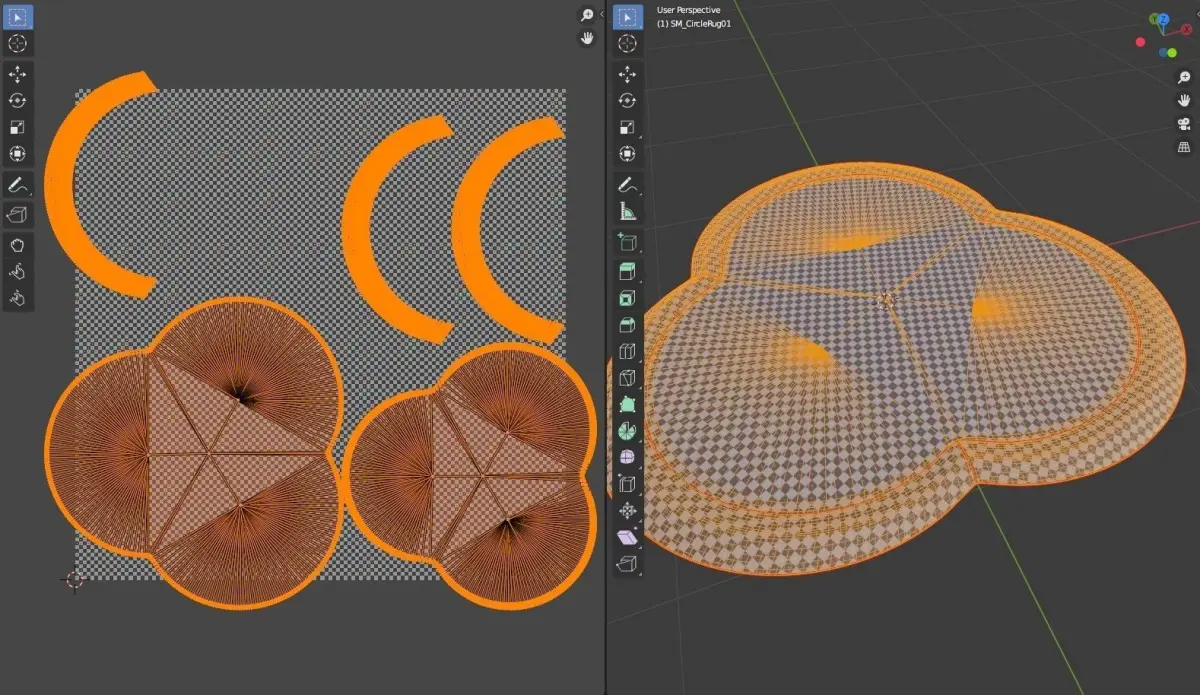
Task: Select the Loop Cut tool
Action: [x=627, y=351]
